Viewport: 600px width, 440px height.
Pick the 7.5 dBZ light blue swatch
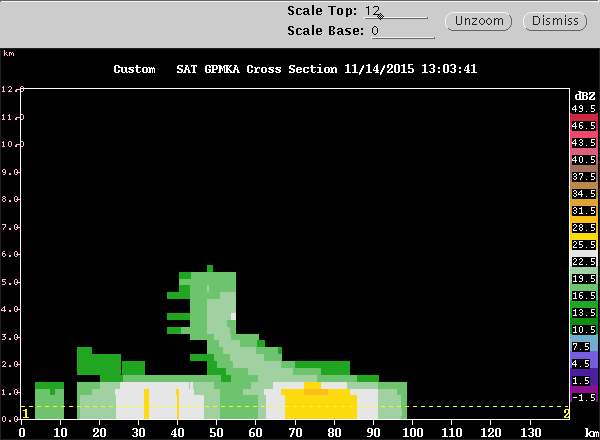584,346
